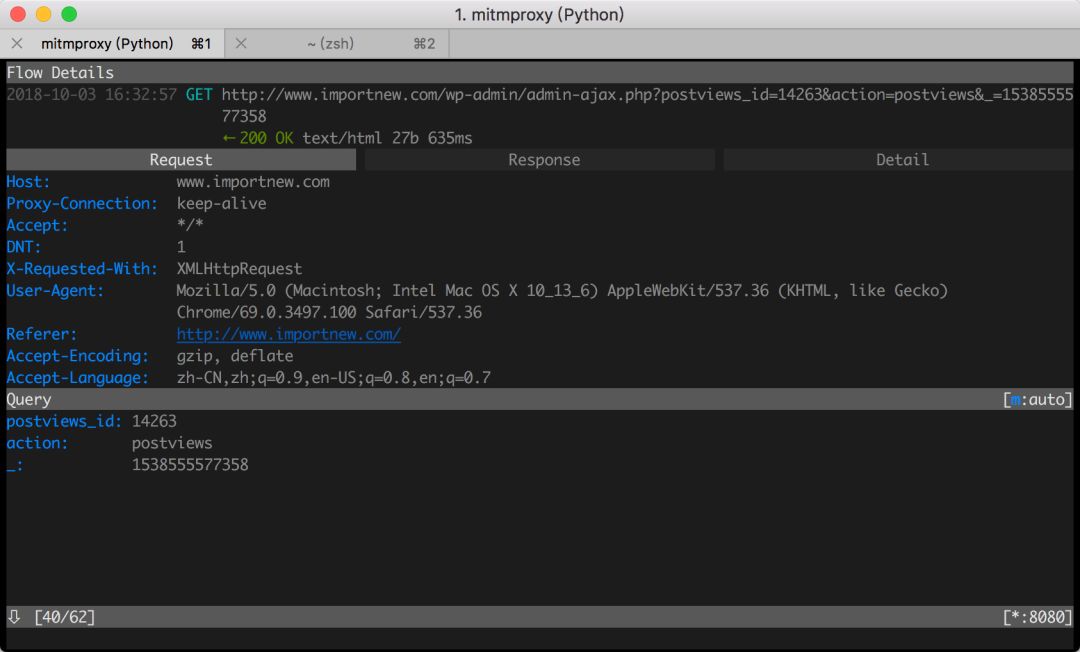Select the gzip, deflate value
The width and height of the screenshot is (1080, 652).
pyautogui.click(x=235, y=356)
